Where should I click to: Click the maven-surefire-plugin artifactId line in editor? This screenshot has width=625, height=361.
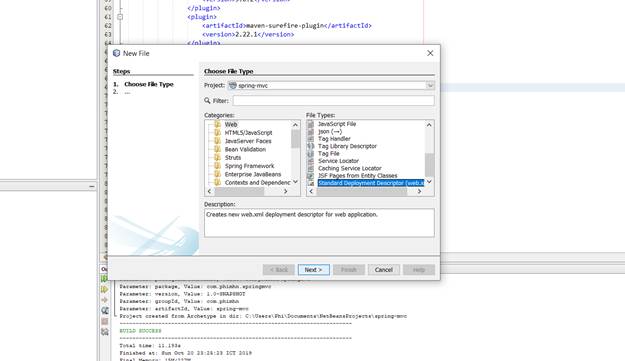pos(287,26)
